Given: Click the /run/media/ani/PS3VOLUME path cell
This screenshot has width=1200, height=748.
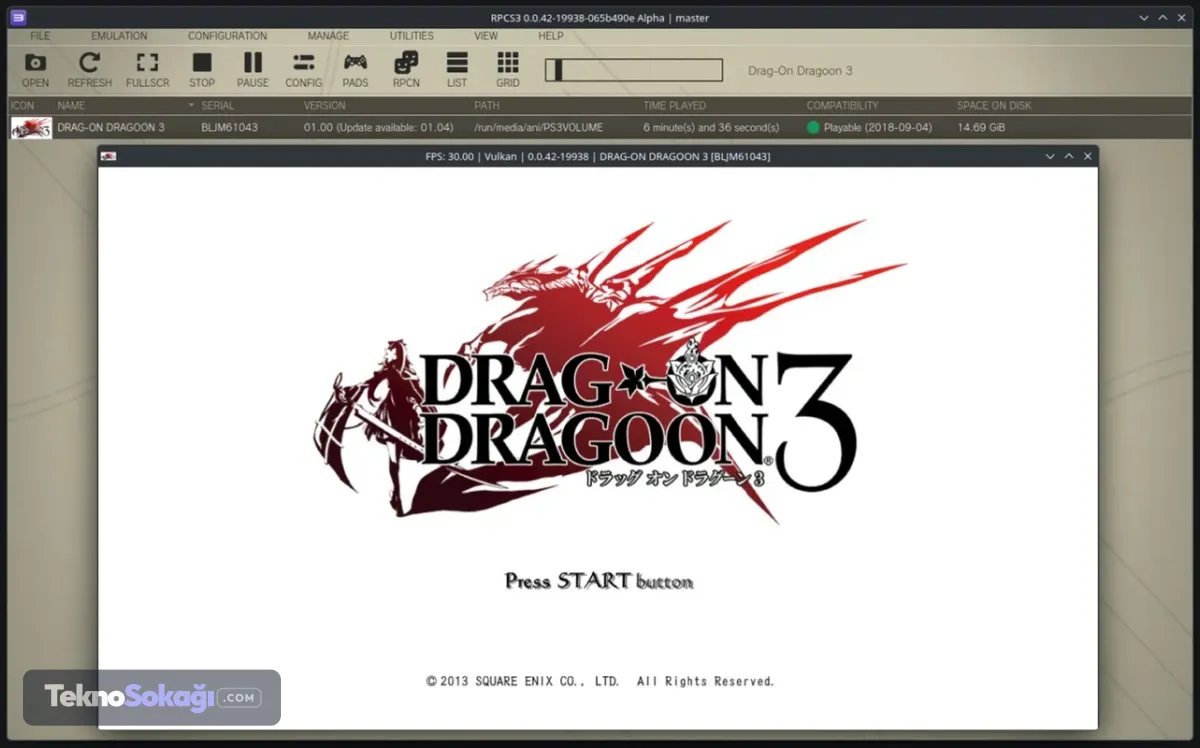Looking at the screenshot, I should pyautogui.click(x=539, y=128).
